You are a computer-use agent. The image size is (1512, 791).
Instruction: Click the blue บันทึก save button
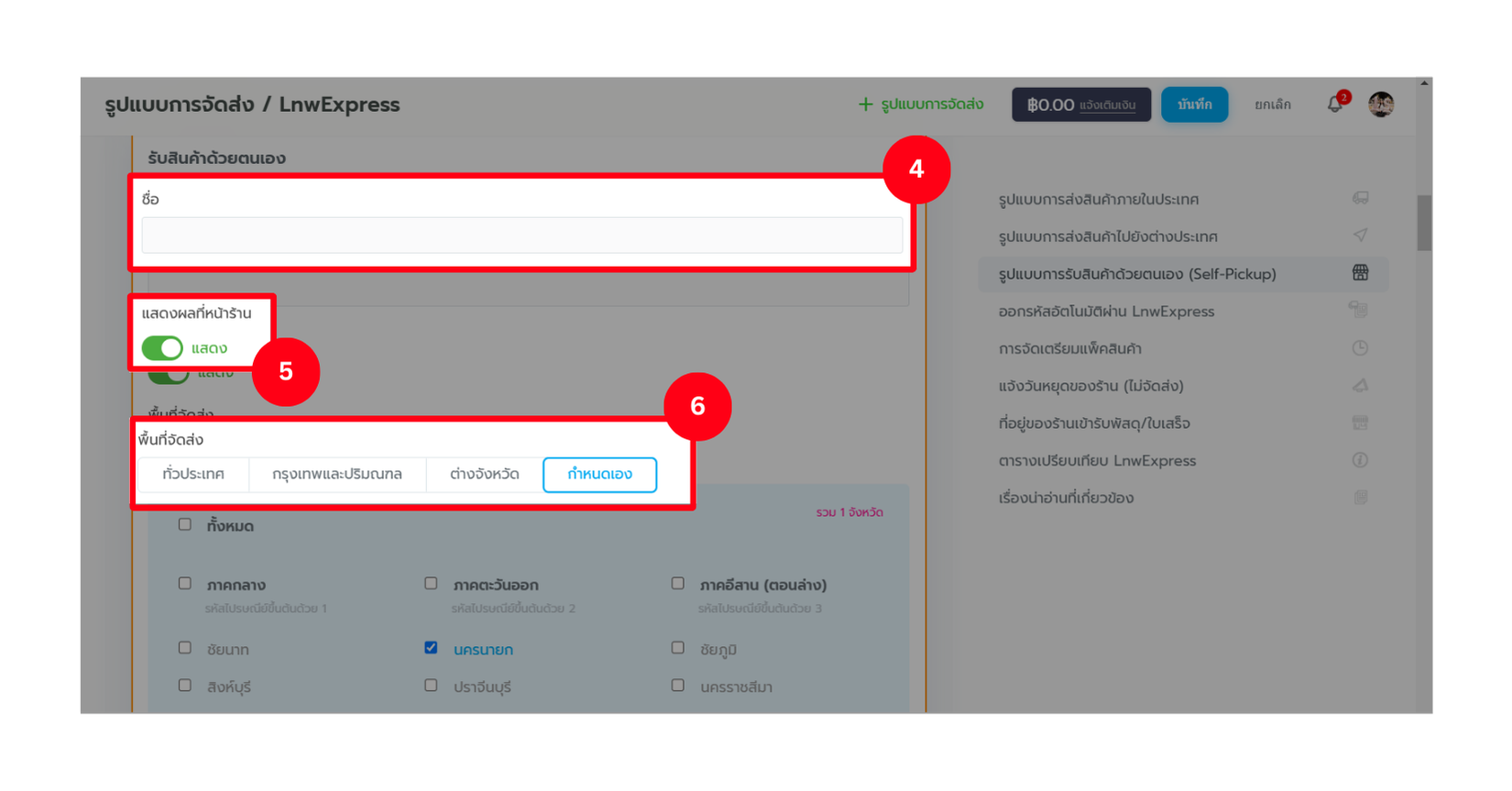click(1195, 104)
